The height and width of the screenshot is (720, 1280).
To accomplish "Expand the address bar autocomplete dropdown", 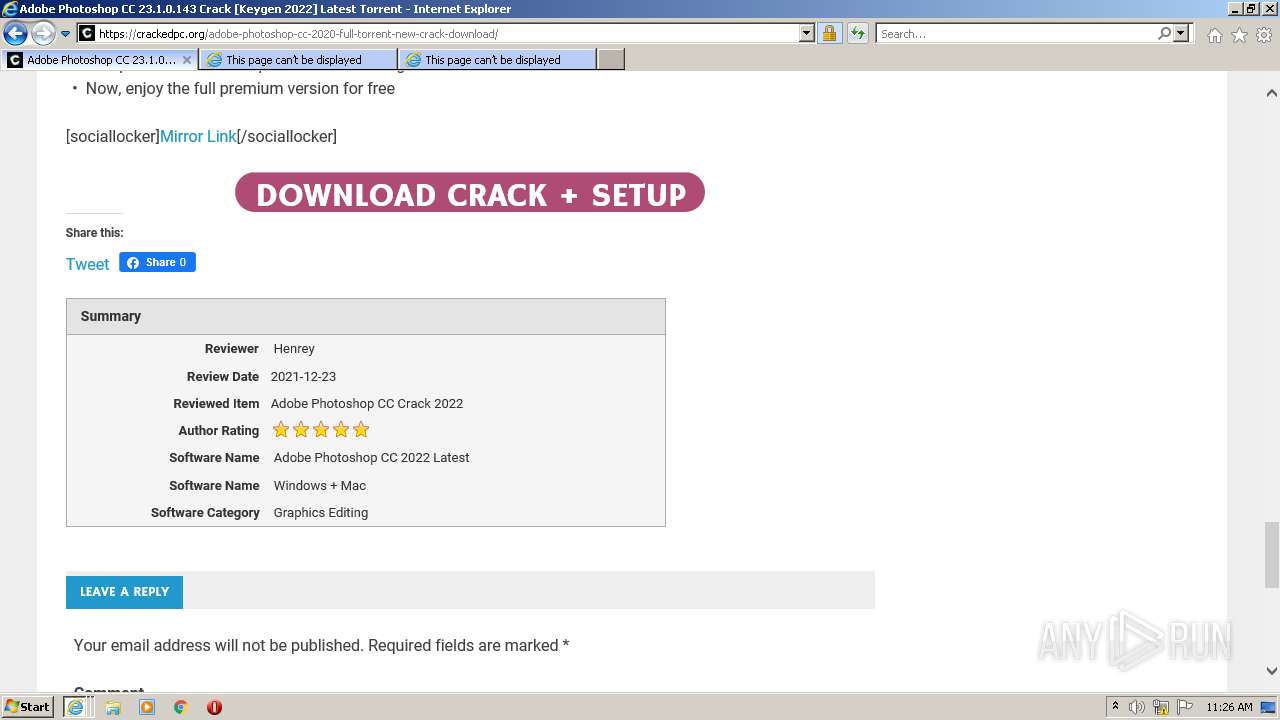I will pyautogui.click(x=807, y=34).
